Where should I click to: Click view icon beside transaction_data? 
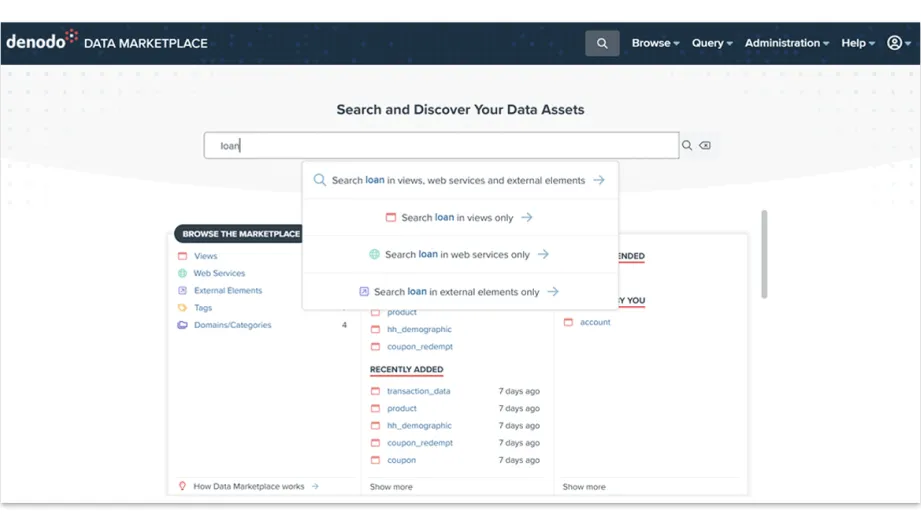tap(375, 391)
